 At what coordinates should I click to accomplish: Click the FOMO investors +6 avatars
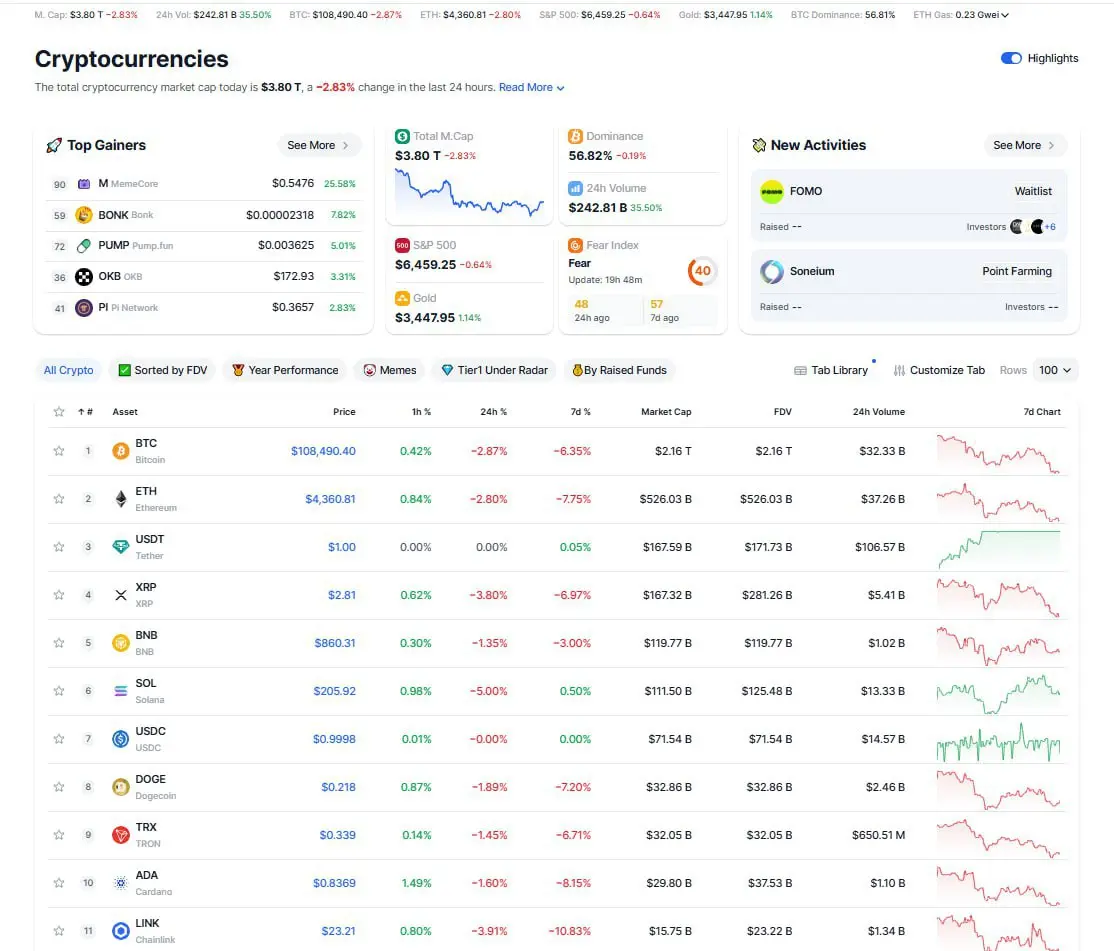tap(1032, 227)
